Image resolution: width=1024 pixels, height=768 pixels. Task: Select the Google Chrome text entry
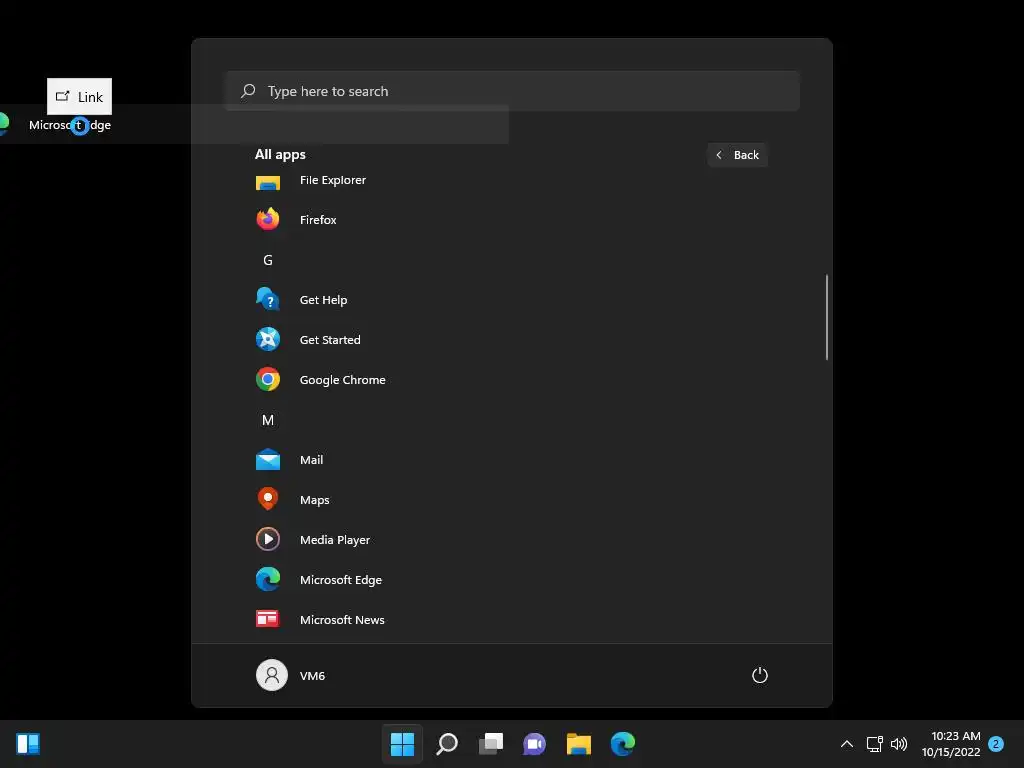(x=342, y=380)
